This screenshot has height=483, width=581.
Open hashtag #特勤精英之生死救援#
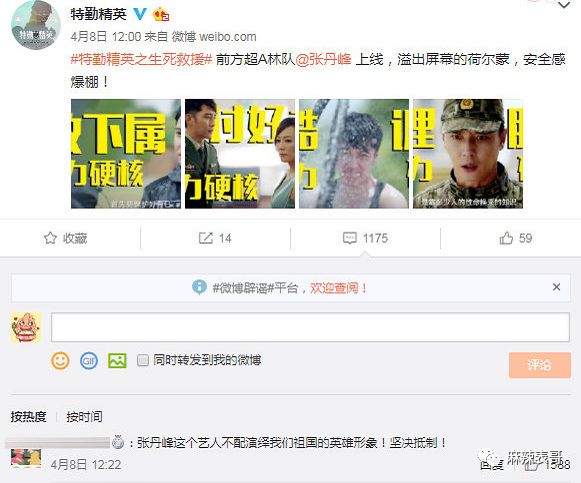[x=141, y=59]
